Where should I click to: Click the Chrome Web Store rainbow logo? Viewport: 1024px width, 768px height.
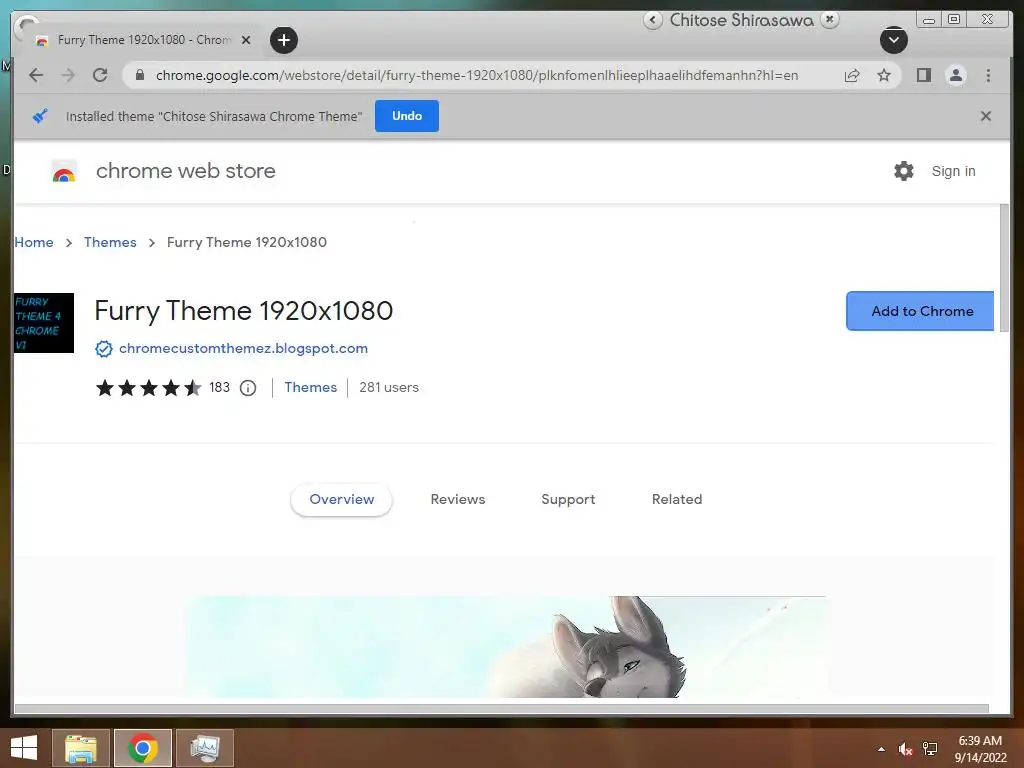point(64,171)
